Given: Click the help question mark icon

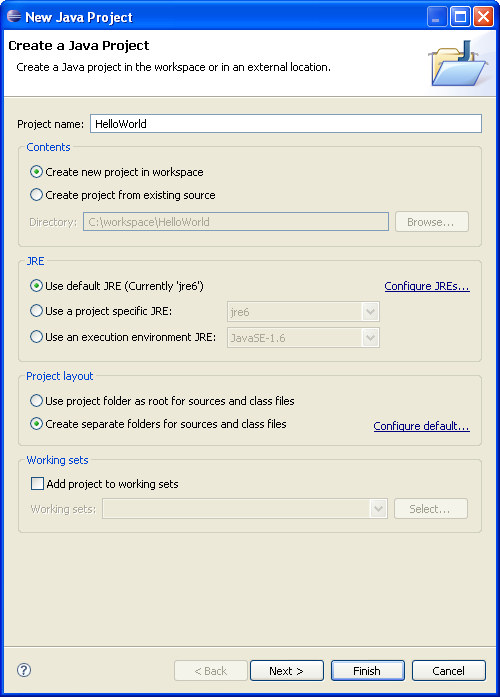Looking at the screenshot, I should point(24,670).
